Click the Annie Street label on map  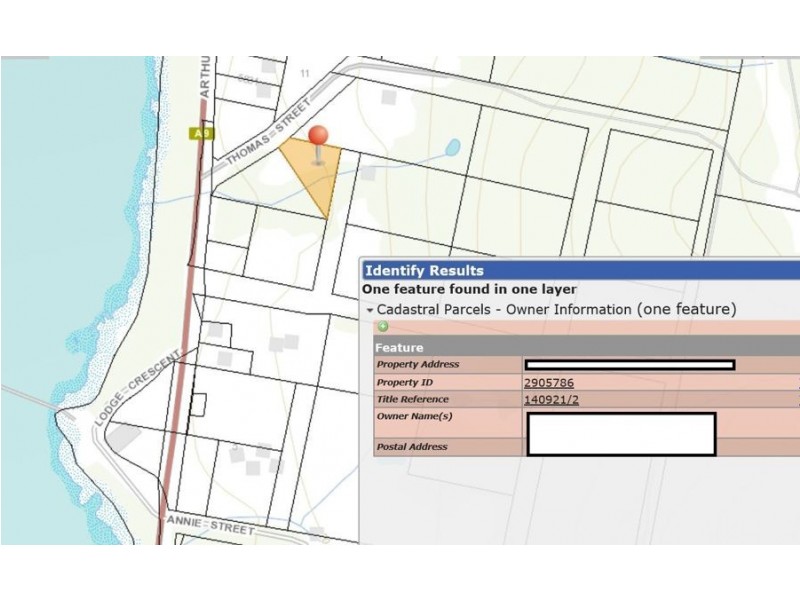click(211, 526)
